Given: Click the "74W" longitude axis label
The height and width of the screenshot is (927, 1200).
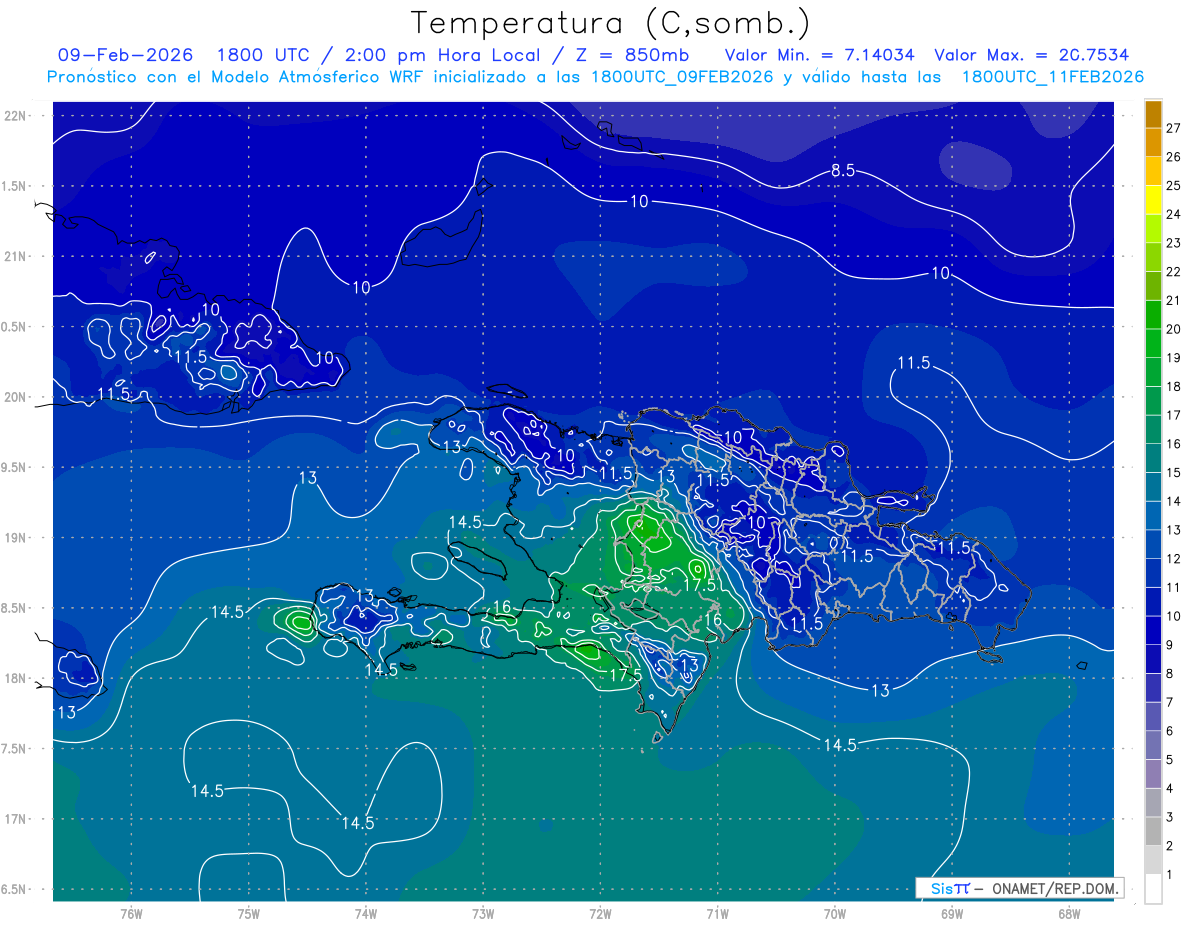Looking at the screenshot, I should click(366, 914).
